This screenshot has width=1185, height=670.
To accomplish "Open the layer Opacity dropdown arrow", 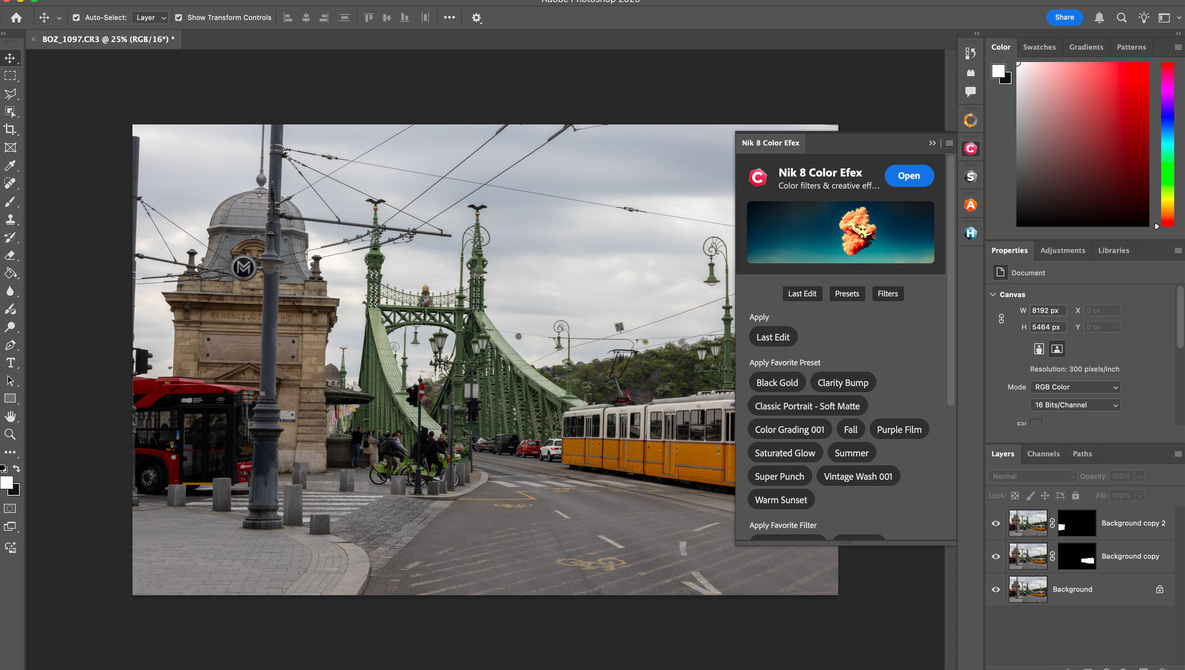I will tap(1139, 476).
